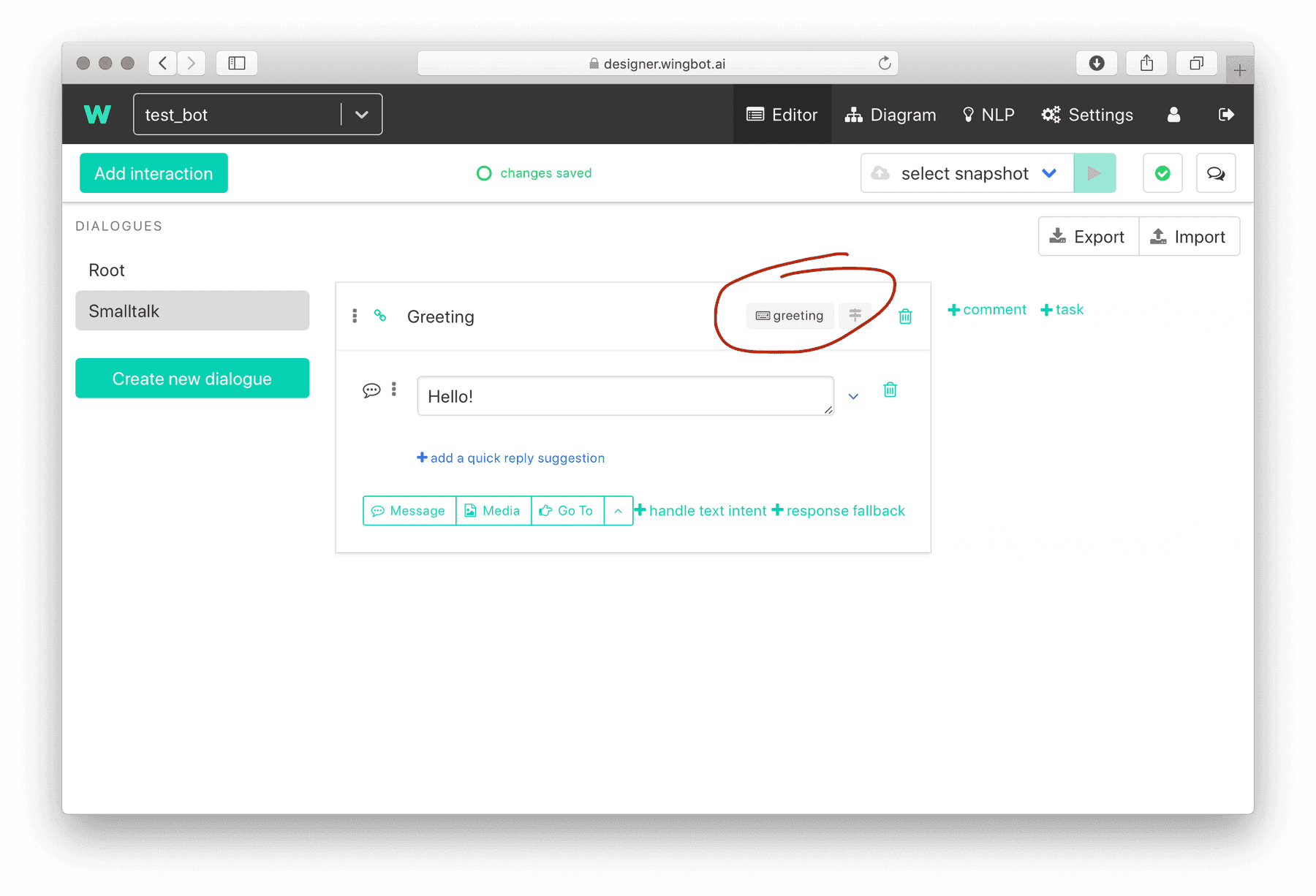Sign out using the logout icon
The image size is (1316, 896).
tap(1227, 114)
